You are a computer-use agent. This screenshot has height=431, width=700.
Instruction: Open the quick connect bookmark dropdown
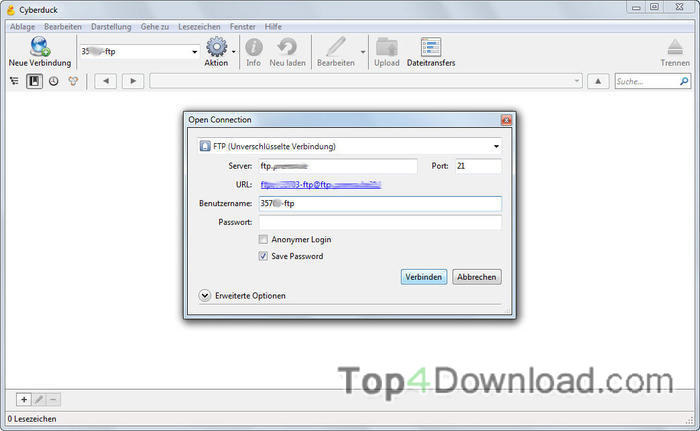tap(195, 52)
